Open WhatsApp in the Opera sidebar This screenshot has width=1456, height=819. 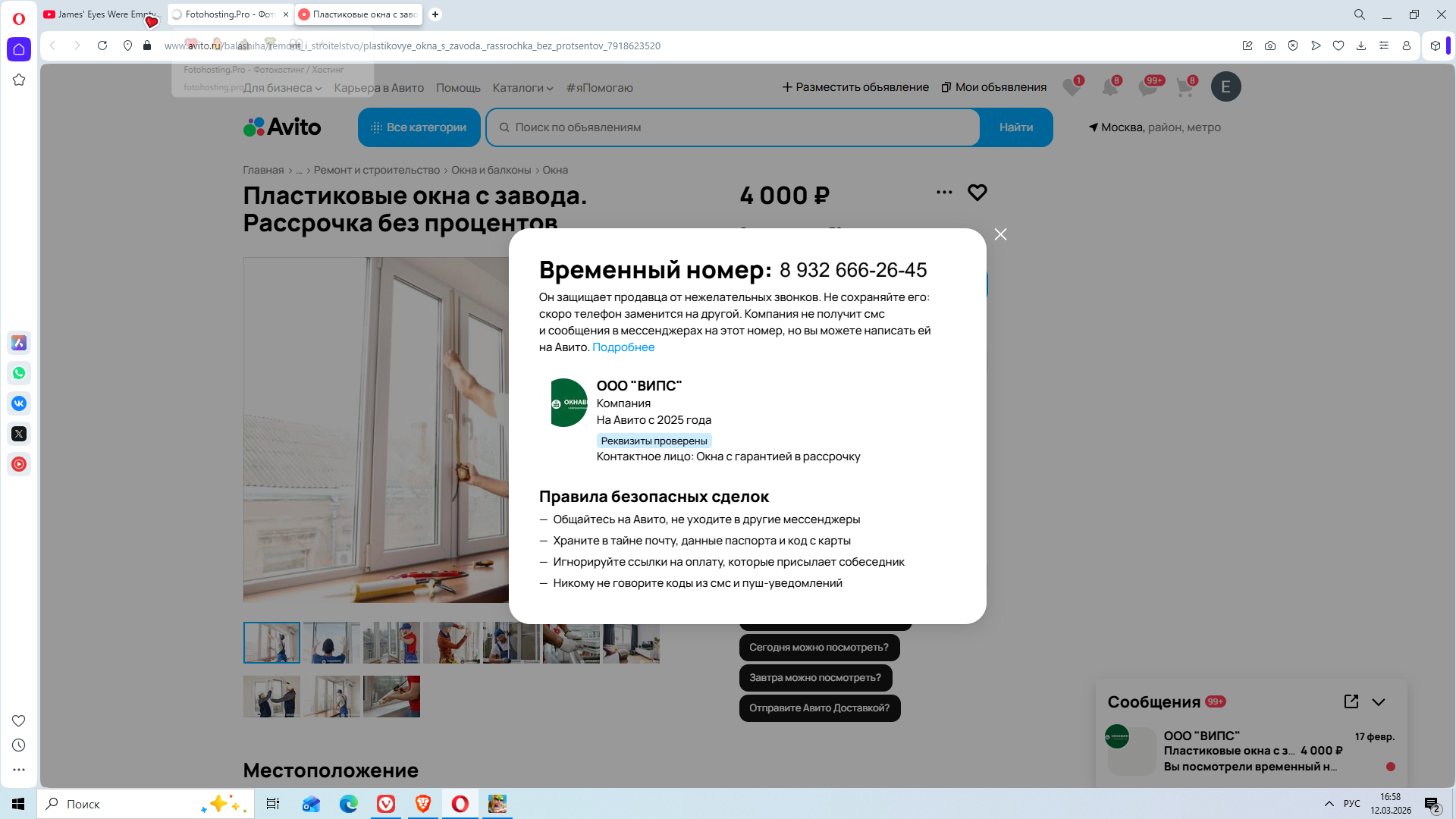pyautogui.click(x=19, y=373)
